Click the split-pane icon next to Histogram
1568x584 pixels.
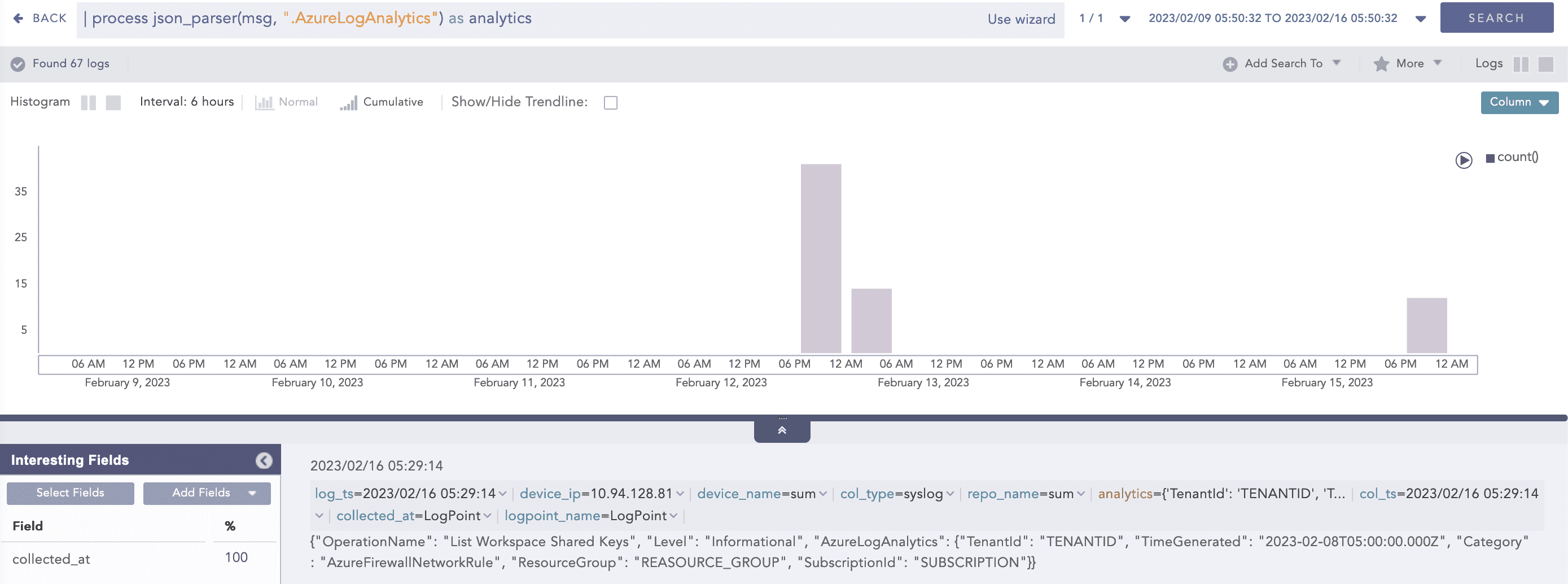tap(89, 102)
